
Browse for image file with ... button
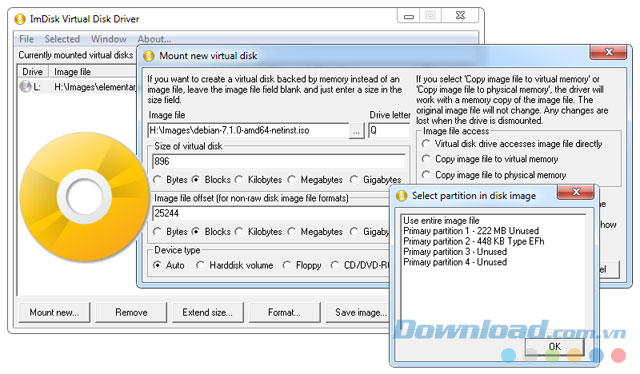click(356, 131)
